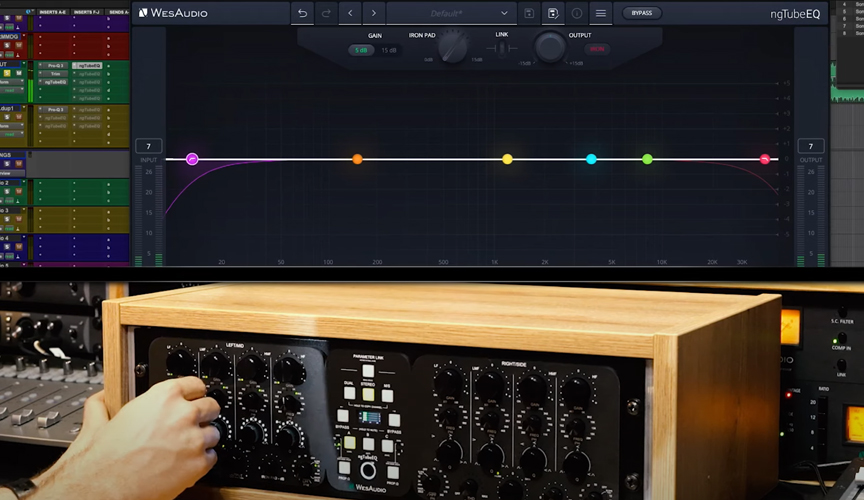Solo the green track with S button
Image resolution: width=864 pixels, height=500 pixels.
click(x=7, y=73)
